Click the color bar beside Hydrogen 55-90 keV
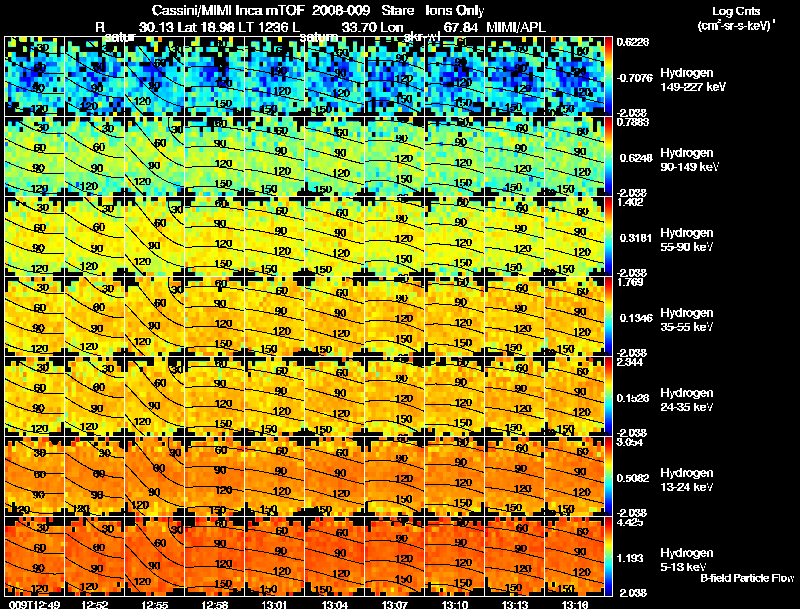 tap(608, 236)
